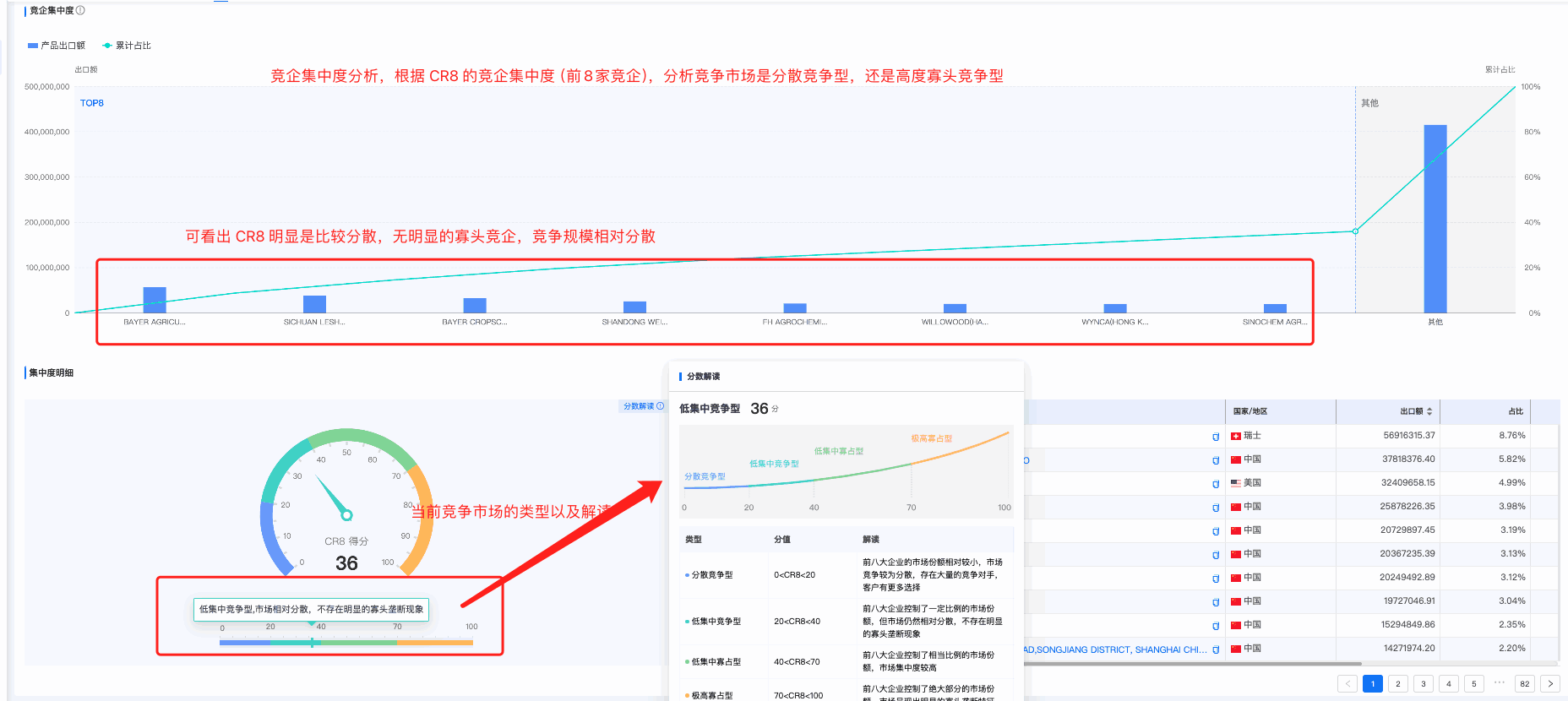Click CR8 score color scale bar
Screen dimensions: 1568x701
[x=346, y=643]
